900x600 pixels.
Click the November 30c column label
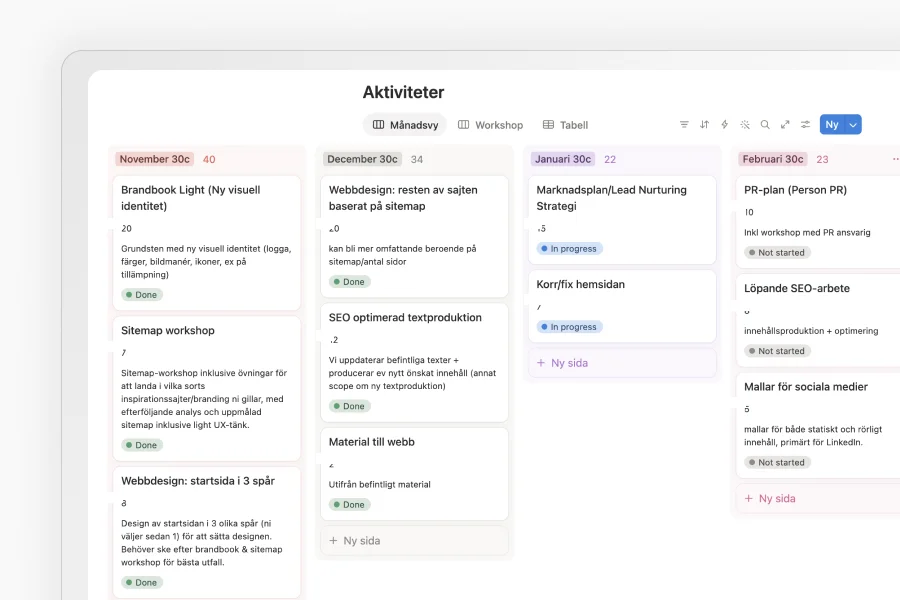(154, 159)
